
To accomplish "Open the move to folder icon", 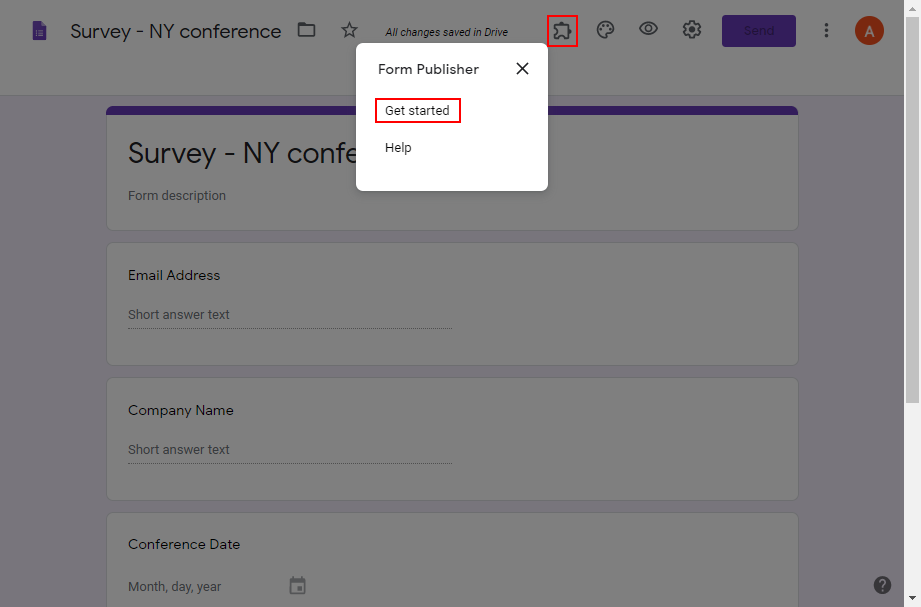I will pyautogui.click(x=306, y=30).
